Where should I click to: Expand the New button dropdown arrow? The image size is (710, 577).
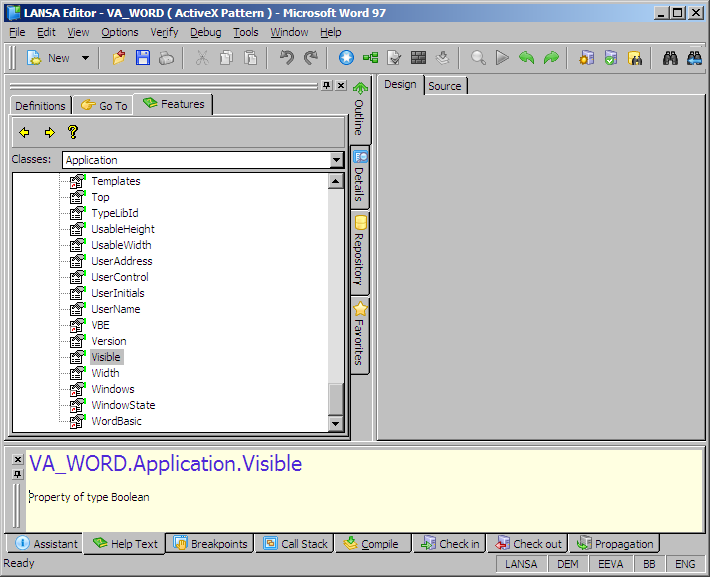click(x=85, y=58)
